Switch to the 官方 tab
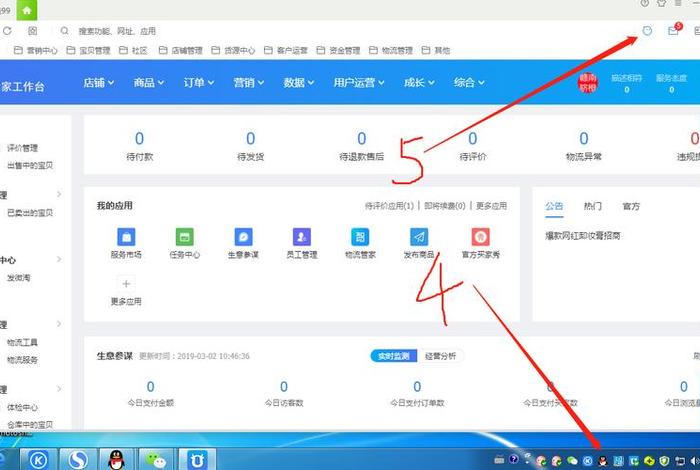Image resolution: width=700 pixels, height=470 pixels. [631, 206]
